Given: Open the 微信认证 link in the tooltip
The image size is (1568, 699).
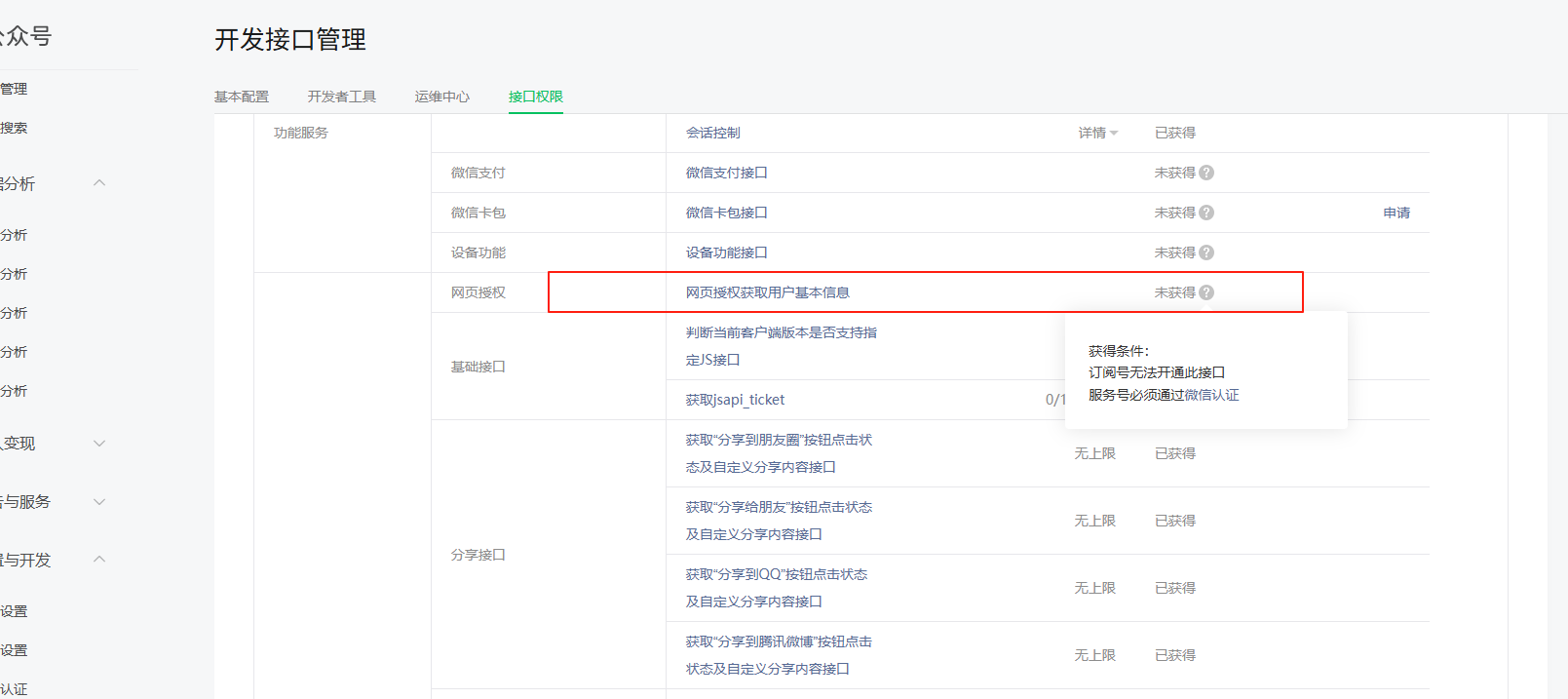Looking at the screenshot, I should [x=1212, y=395].
